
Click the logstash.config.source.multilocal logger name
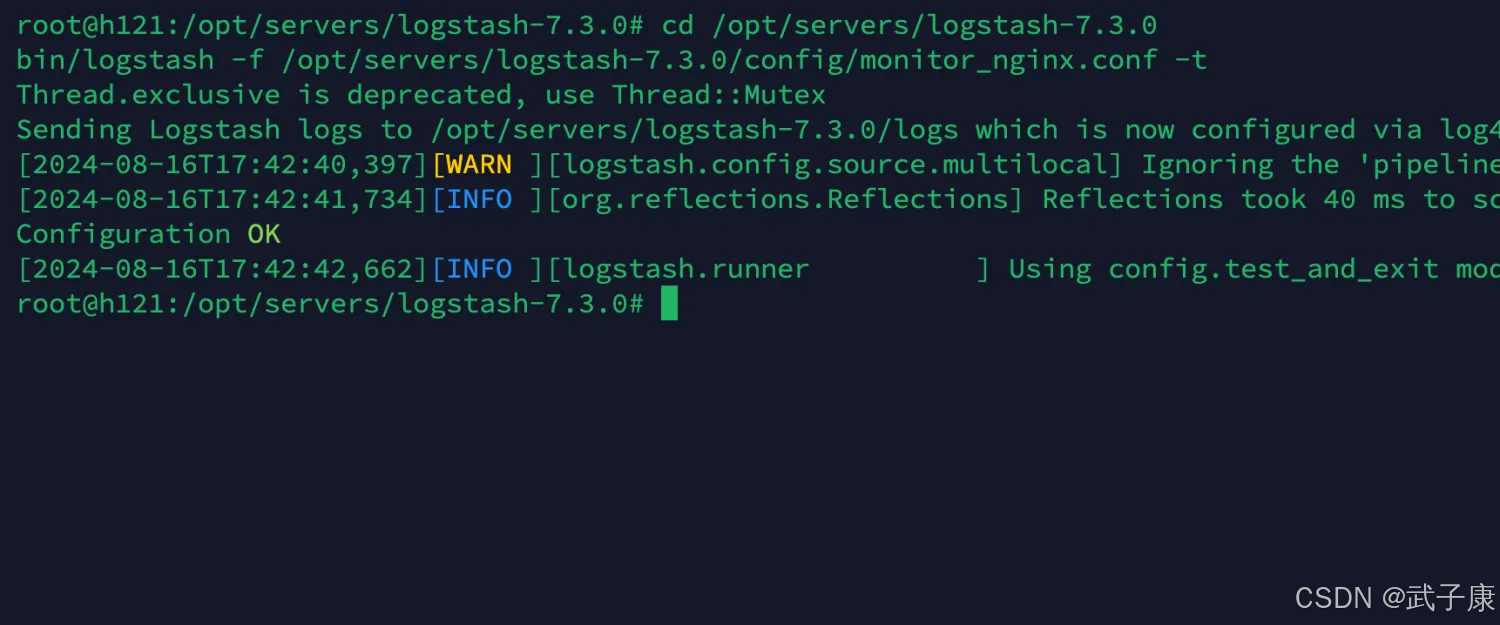click(834, 165)
